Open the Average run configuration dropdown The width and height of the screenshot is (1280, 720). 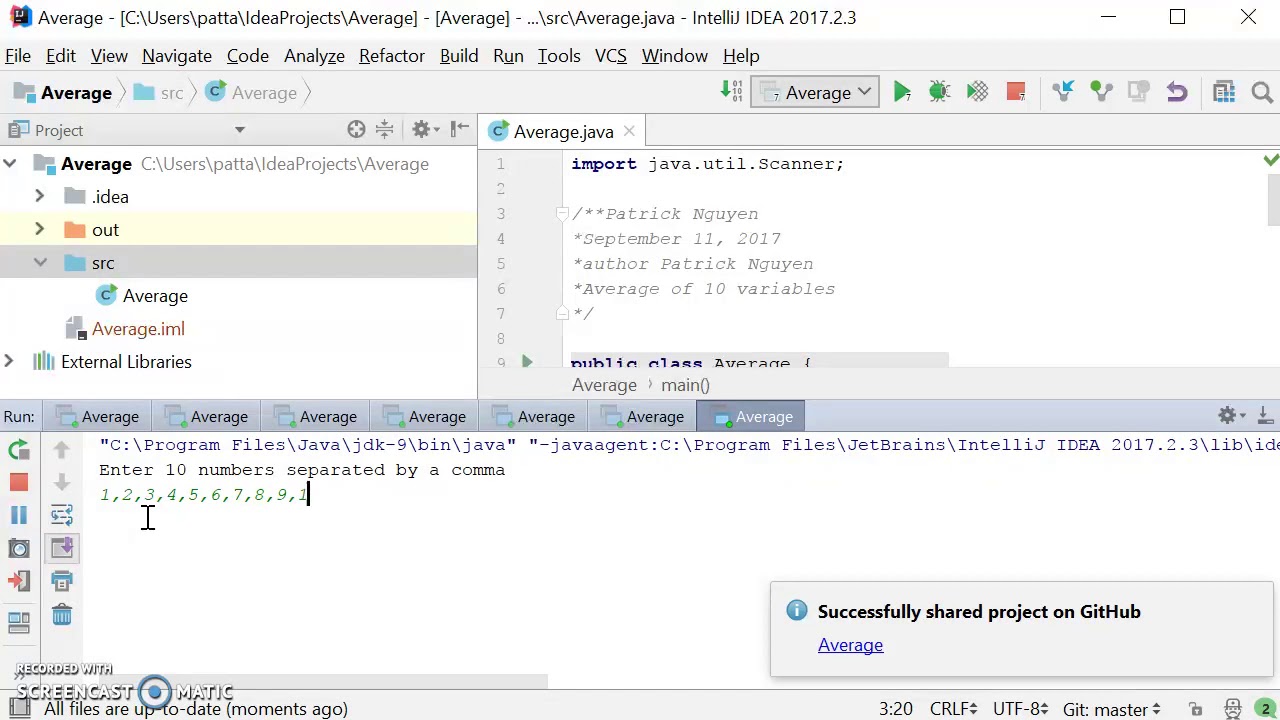[815, 93]
